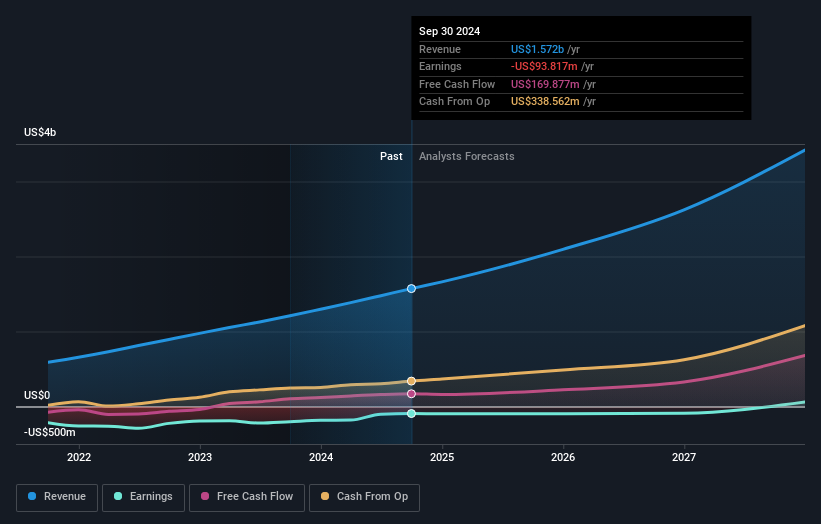The height and width of the screenshot is (524, 821).
Task: Click the Sep 30 2024 tooltip date
Action: [449, 31]
